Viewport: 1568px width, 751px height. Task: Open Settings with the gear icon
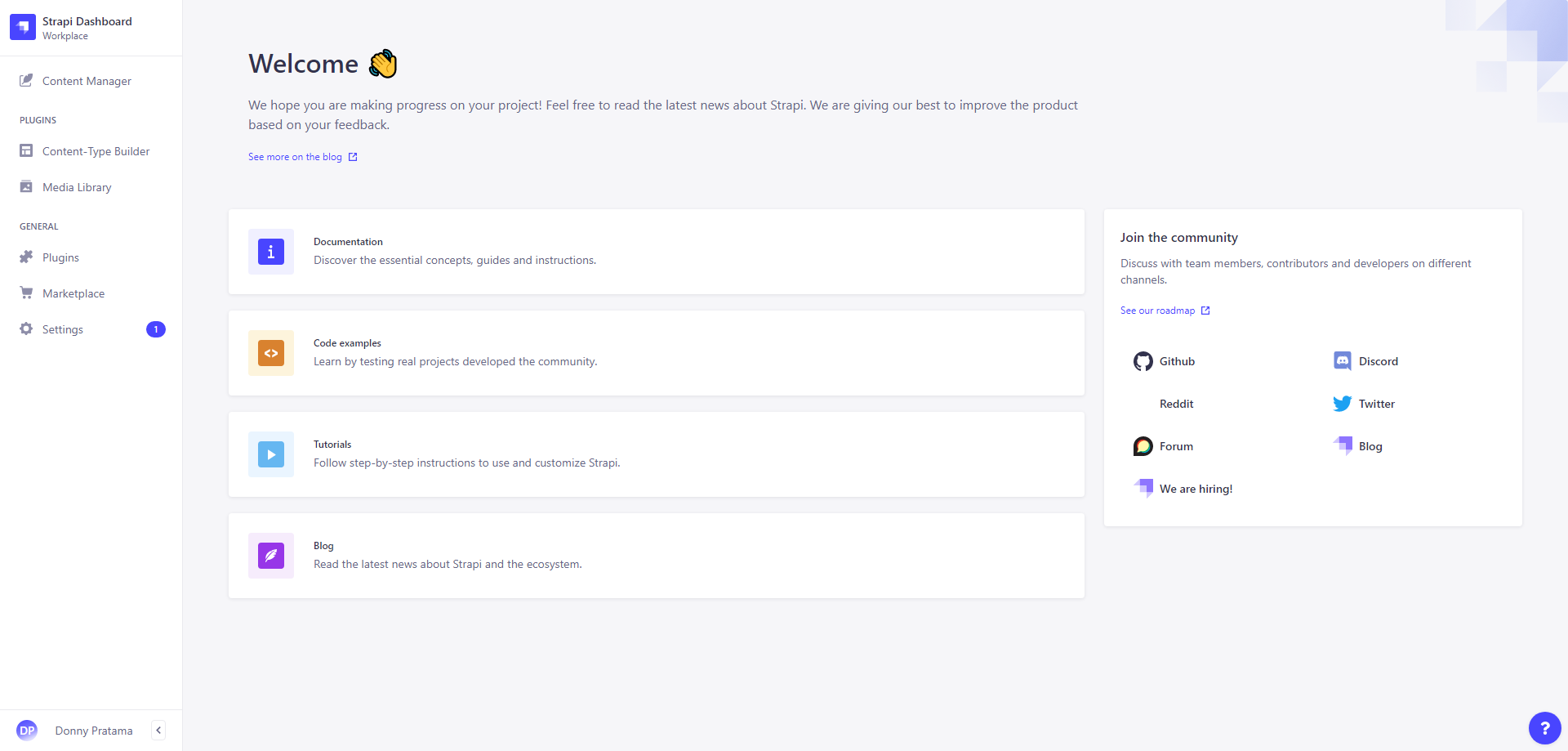tap(26, 329)
